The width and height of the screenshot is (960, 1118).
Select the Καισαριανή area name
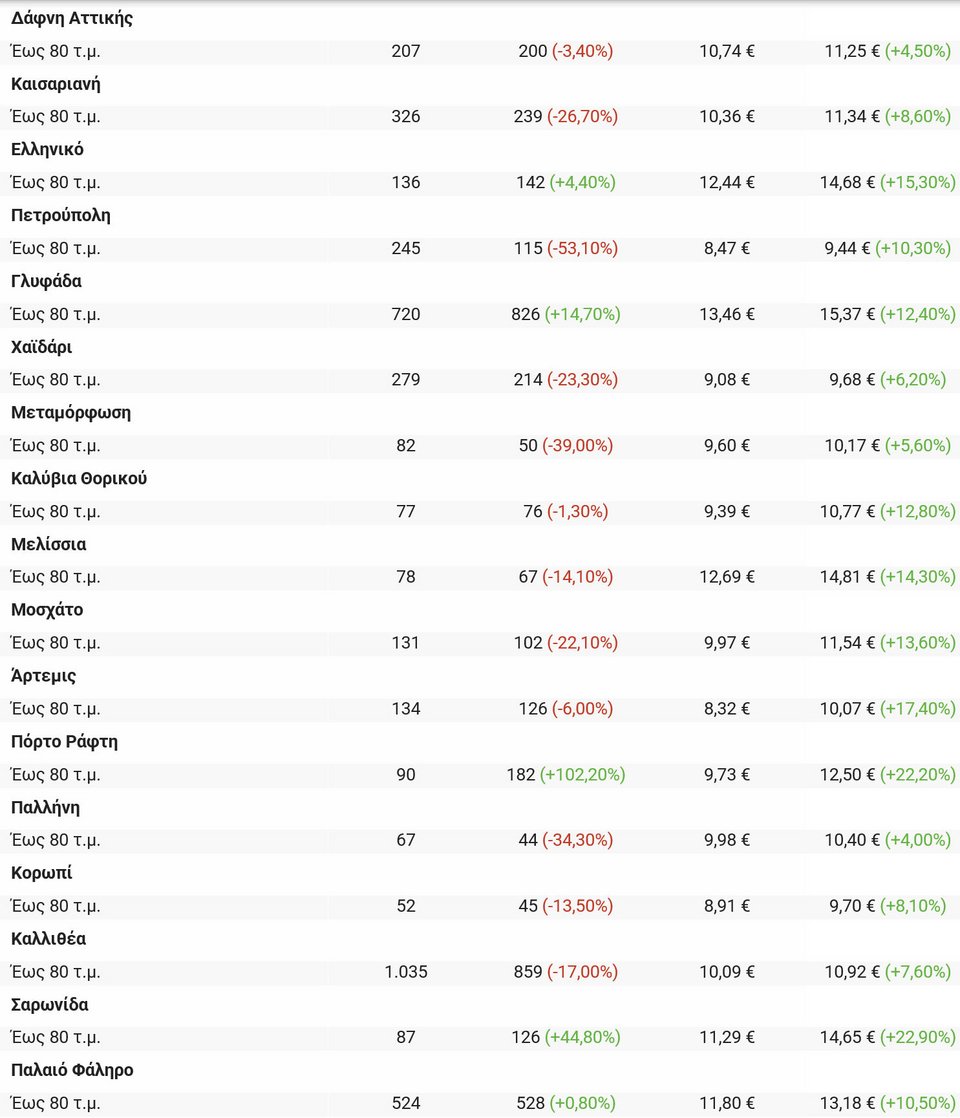56,84
